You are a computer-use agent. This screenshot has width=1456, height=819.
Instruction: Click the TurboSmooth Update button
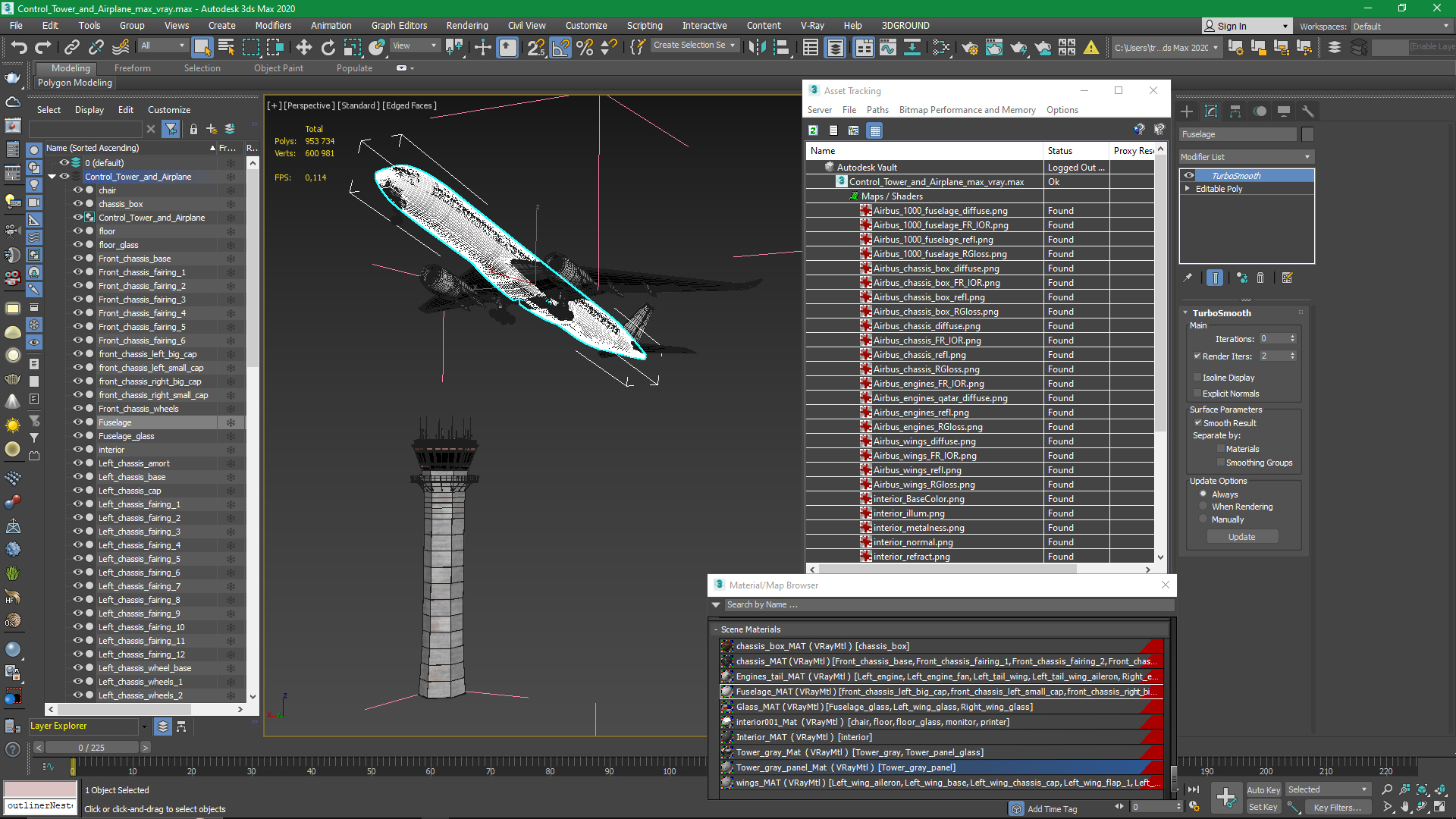1242,537
